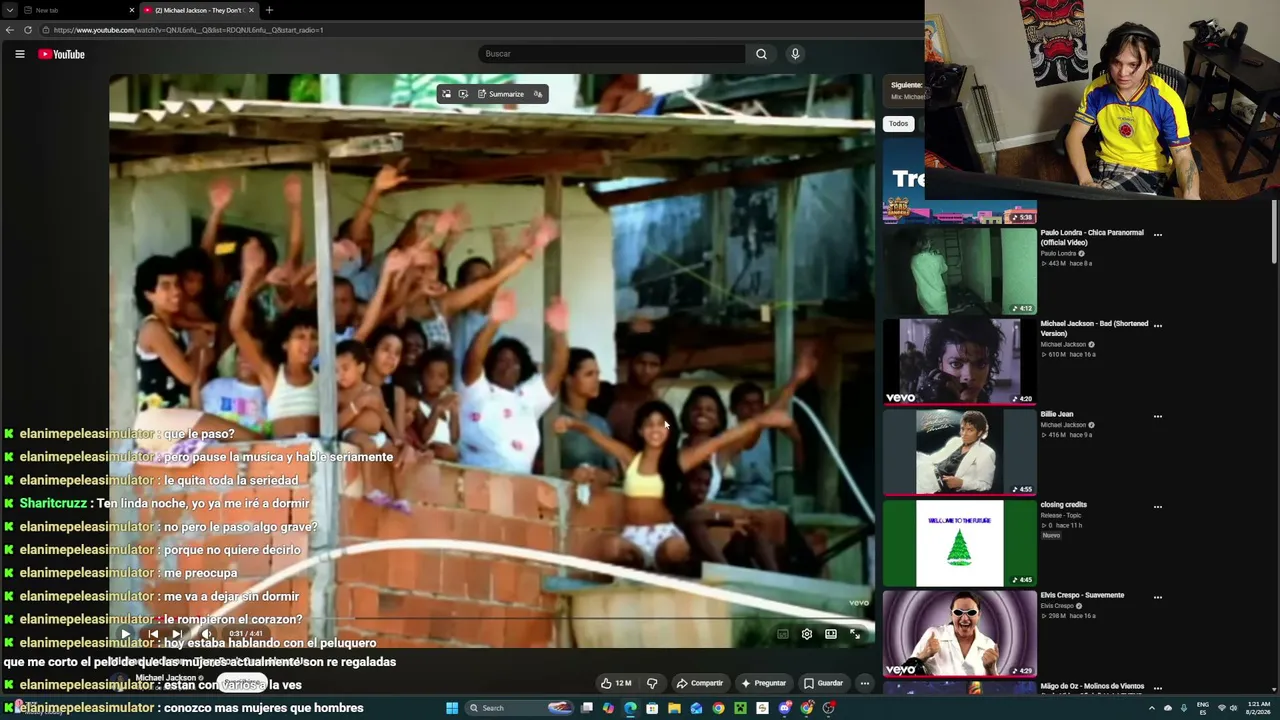Click the Preguntar ask button
Viewport: 1280px width, 720px height.
(x=763, y=683)
